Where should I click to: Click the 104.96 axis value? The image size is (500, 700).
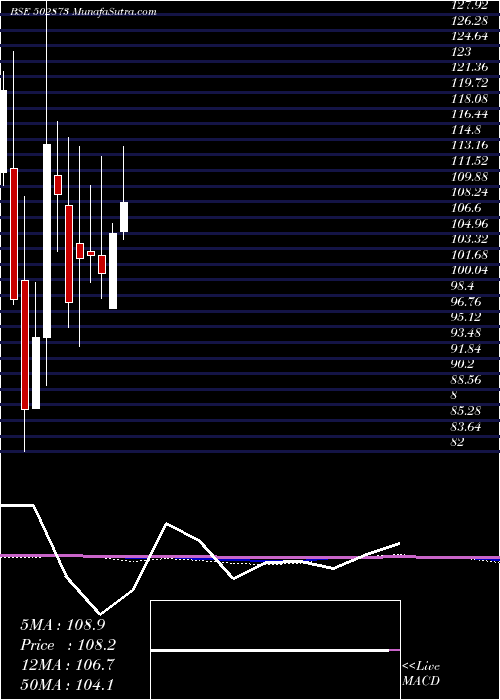click(470, 223)
